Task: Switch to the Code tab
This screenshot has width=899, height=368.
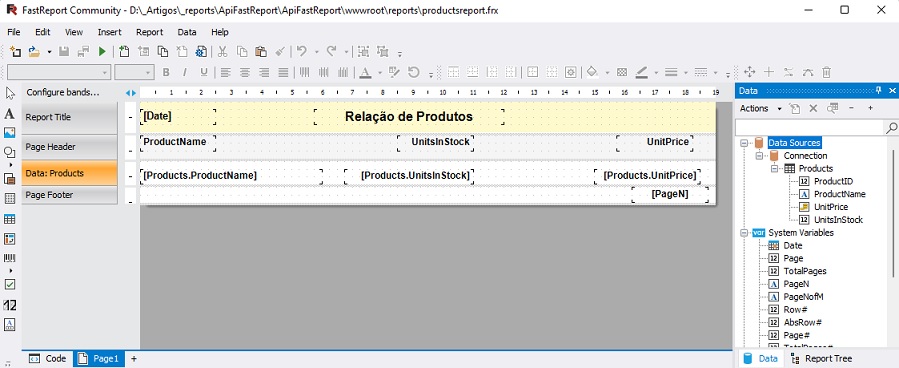Action: [48, 359]
